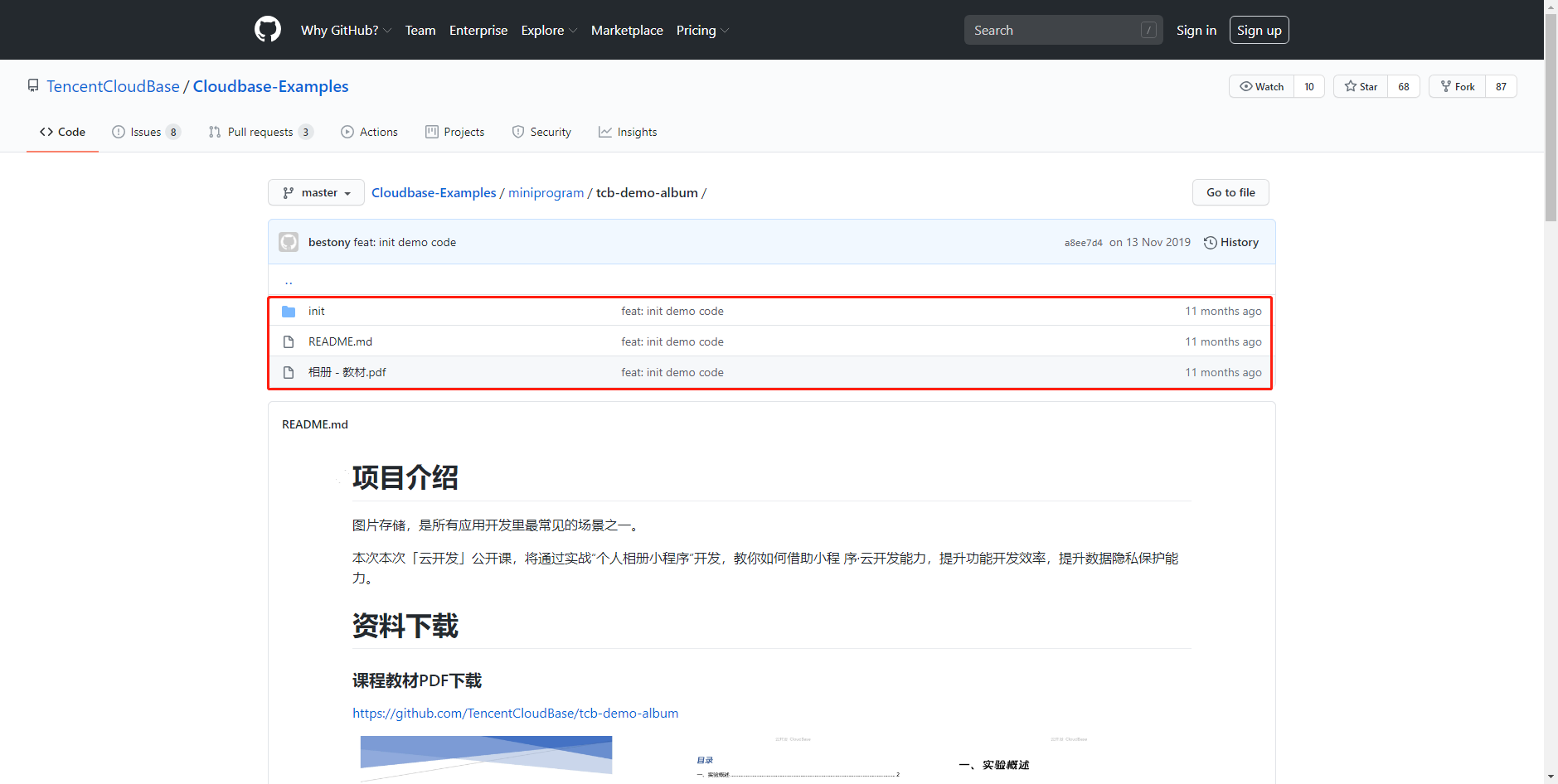Open the Security tab
1558x784 pixels.
click(541, 132)
